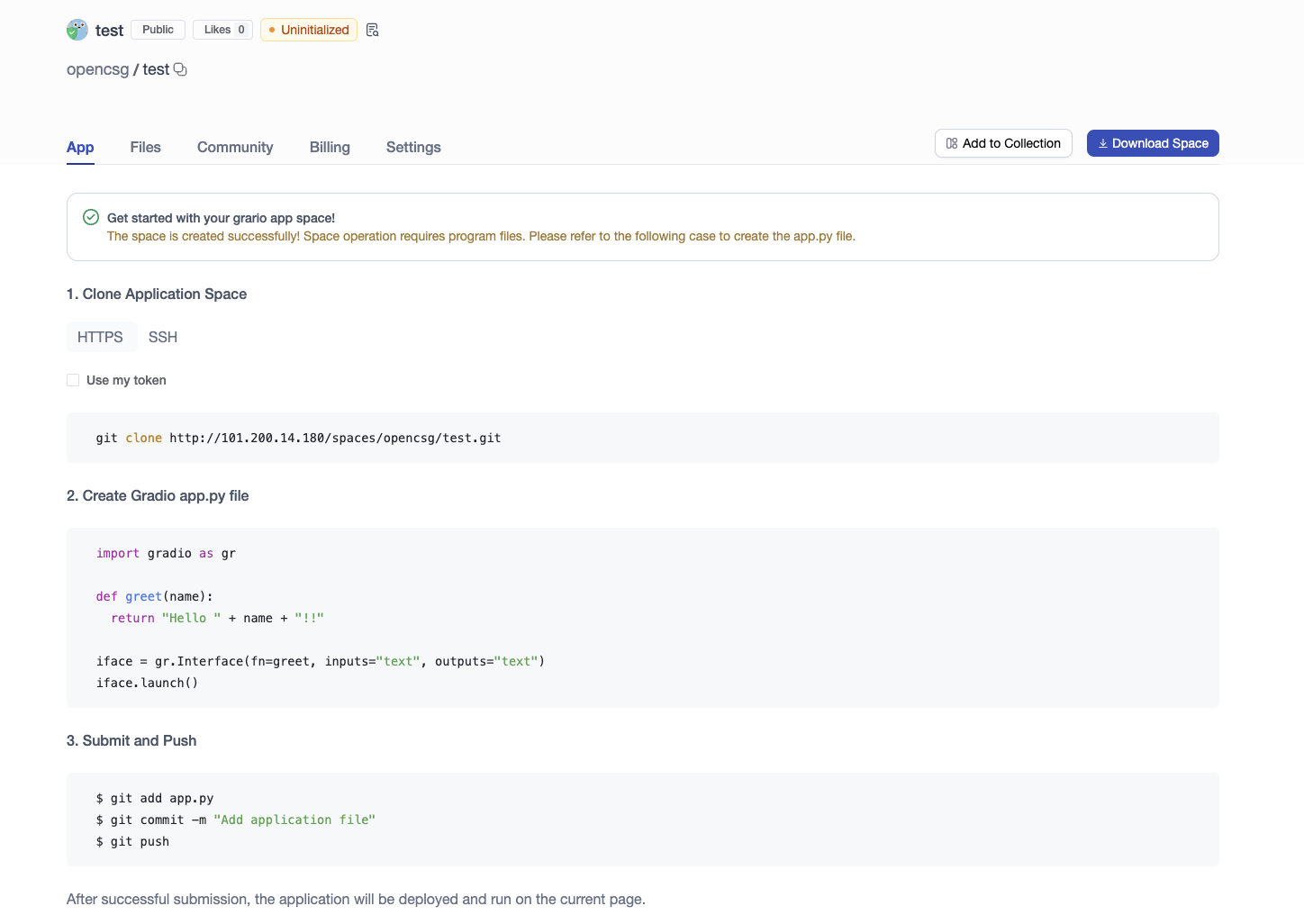Click the Gradio app.py code sample block

pos(642,618)
